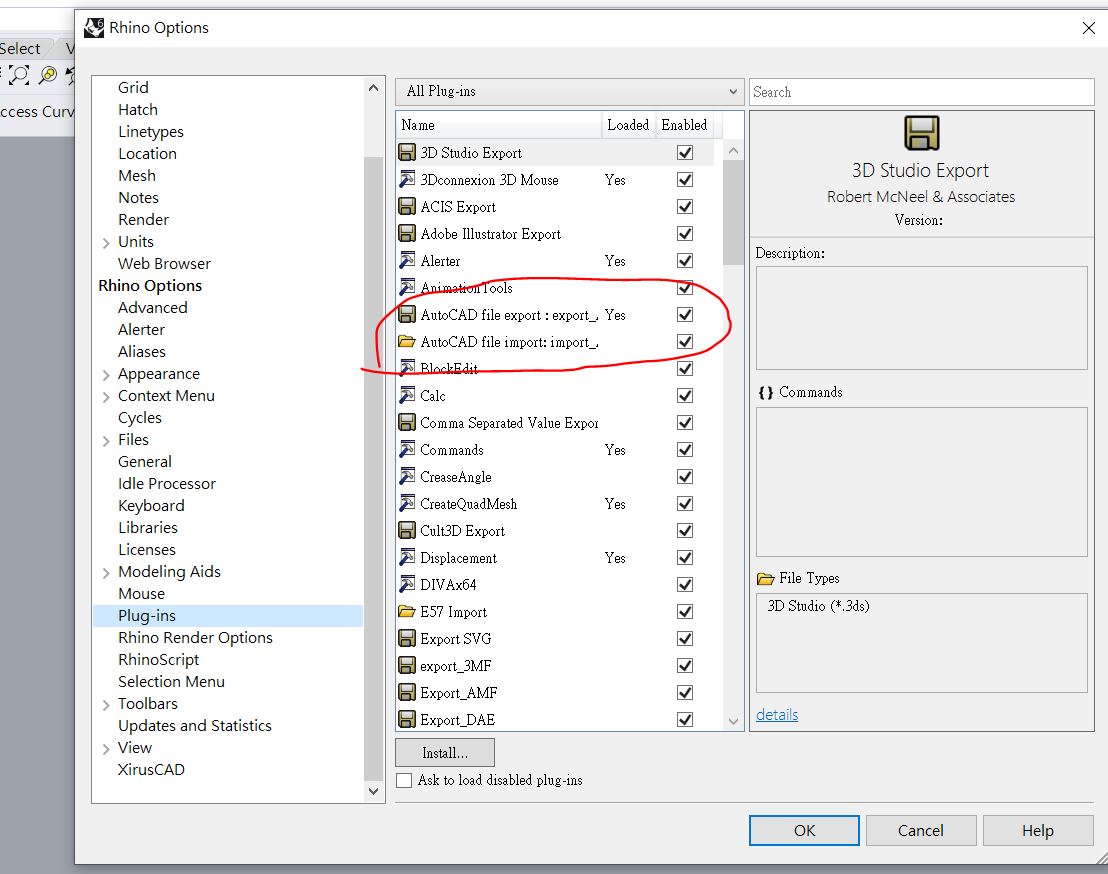Image resolution: width=1108 pixels, height=874 pixels.
Task: Click the 3D Studio Export plug-in icon
Action: point(407,153)
